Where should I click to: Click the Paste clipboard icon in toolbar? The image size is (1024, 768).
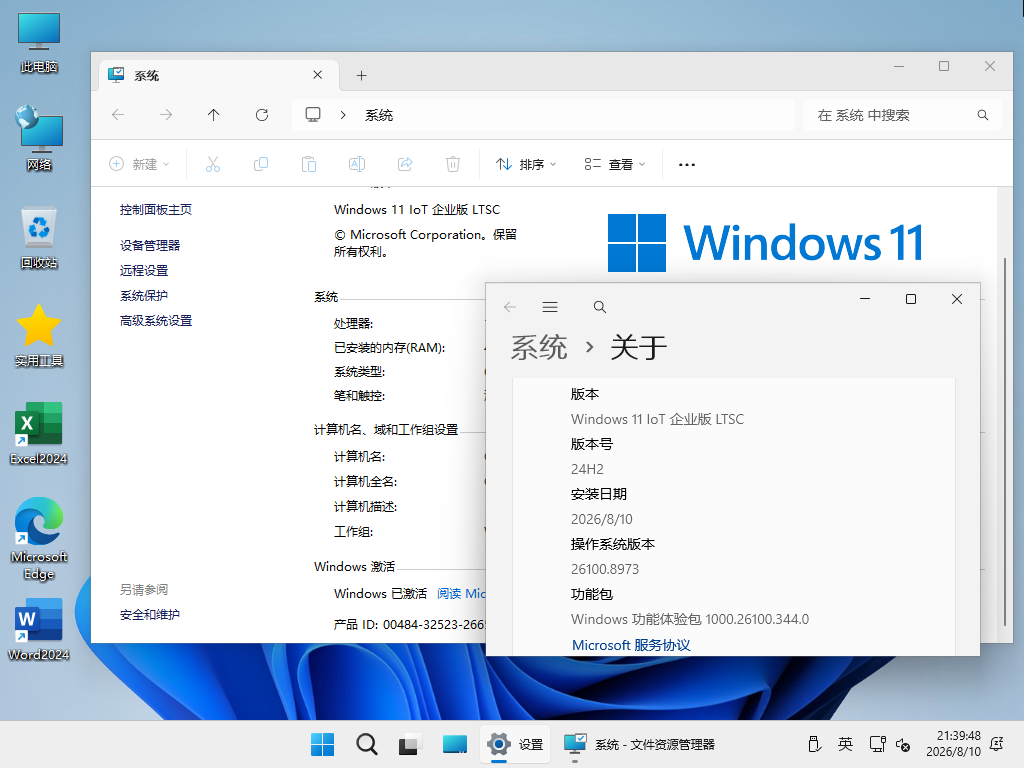click(309, 164)
